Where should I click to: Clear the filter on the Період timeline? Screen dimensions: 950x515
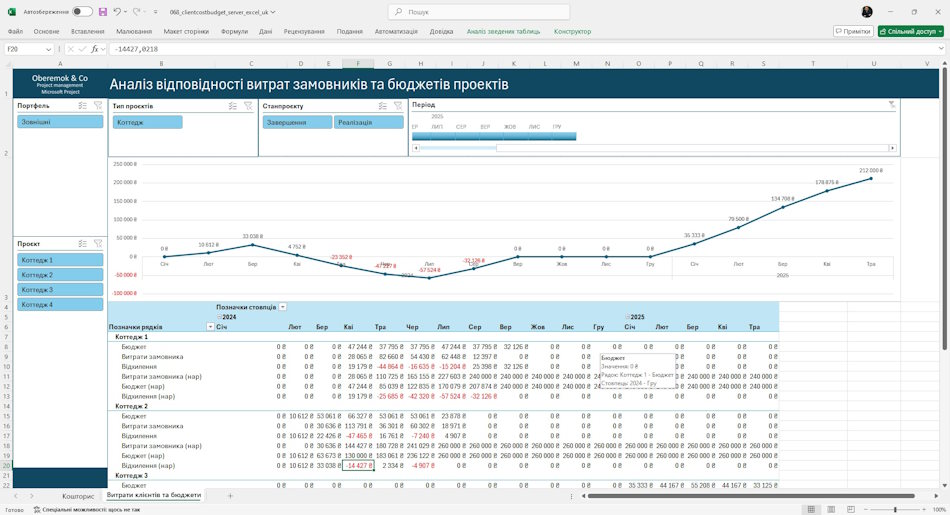892,105
